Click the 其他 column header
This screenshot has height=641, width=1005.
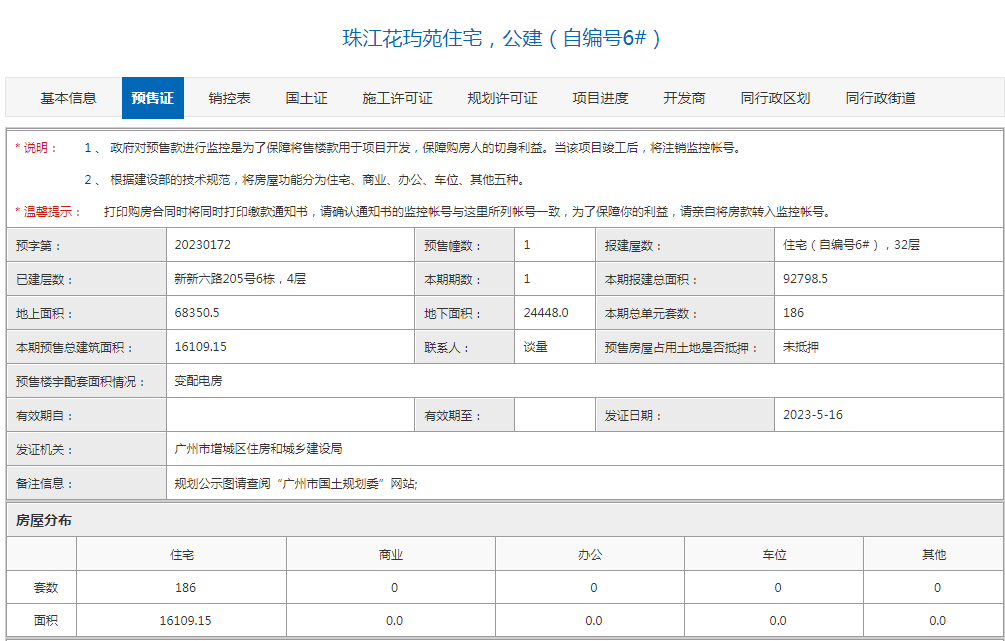tap(935, 553)
